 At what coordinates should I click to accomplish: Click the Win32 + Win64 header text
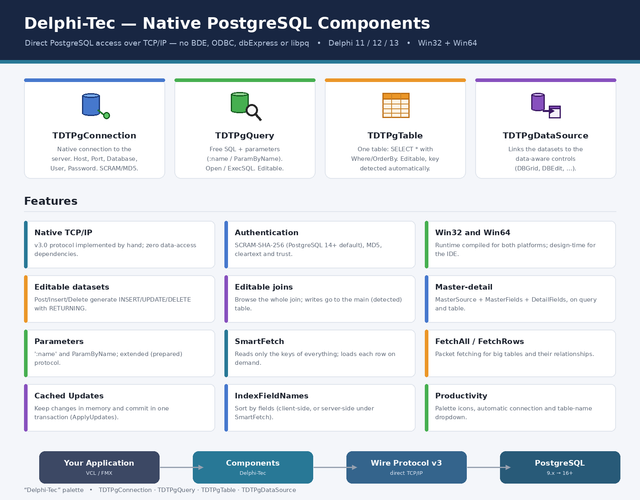pyautogui.click(x=447, y=43)
